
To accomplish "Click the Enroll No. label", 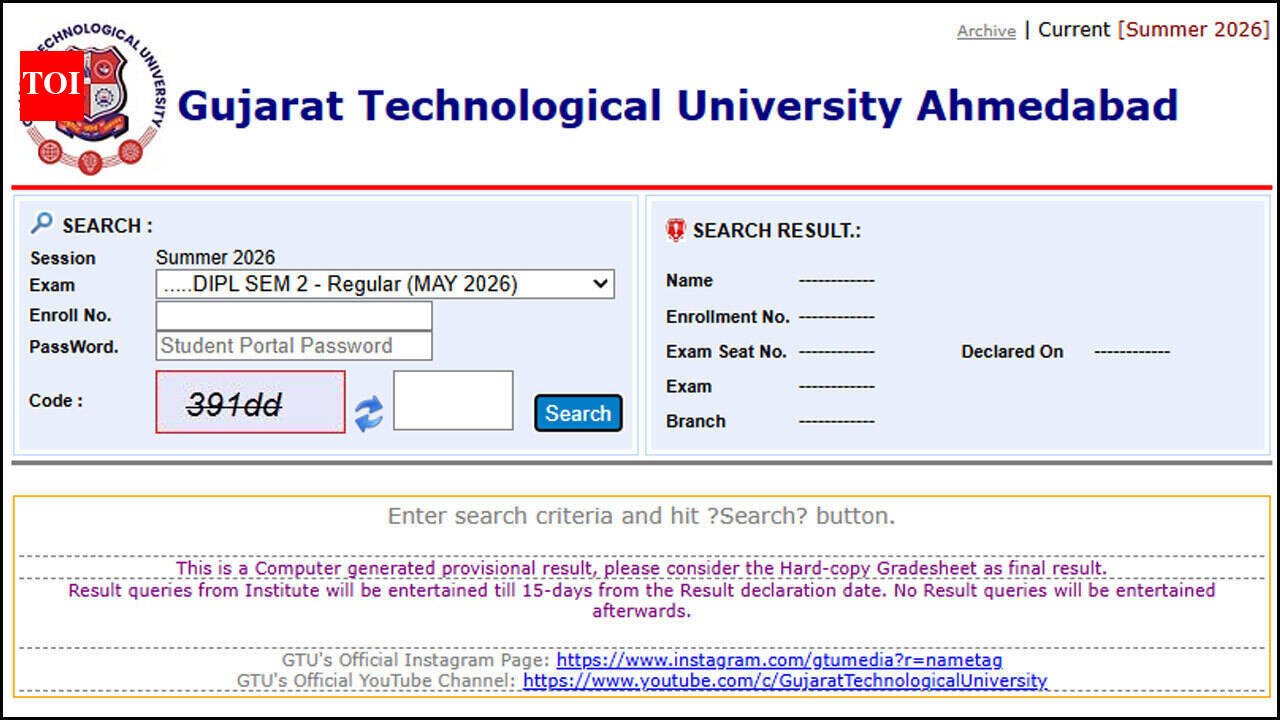I will (x=70, y=316).
